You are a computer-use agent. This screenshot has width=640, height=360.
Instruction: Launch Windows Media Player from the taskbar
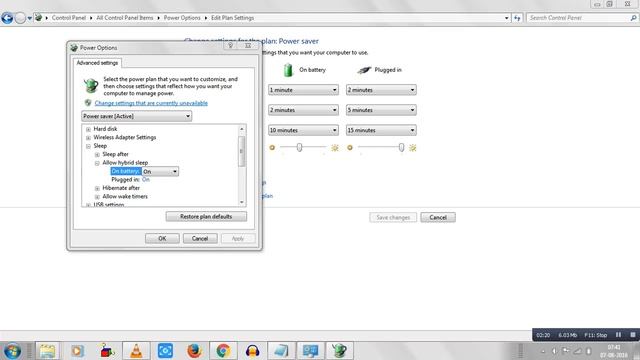coord(77,351)
